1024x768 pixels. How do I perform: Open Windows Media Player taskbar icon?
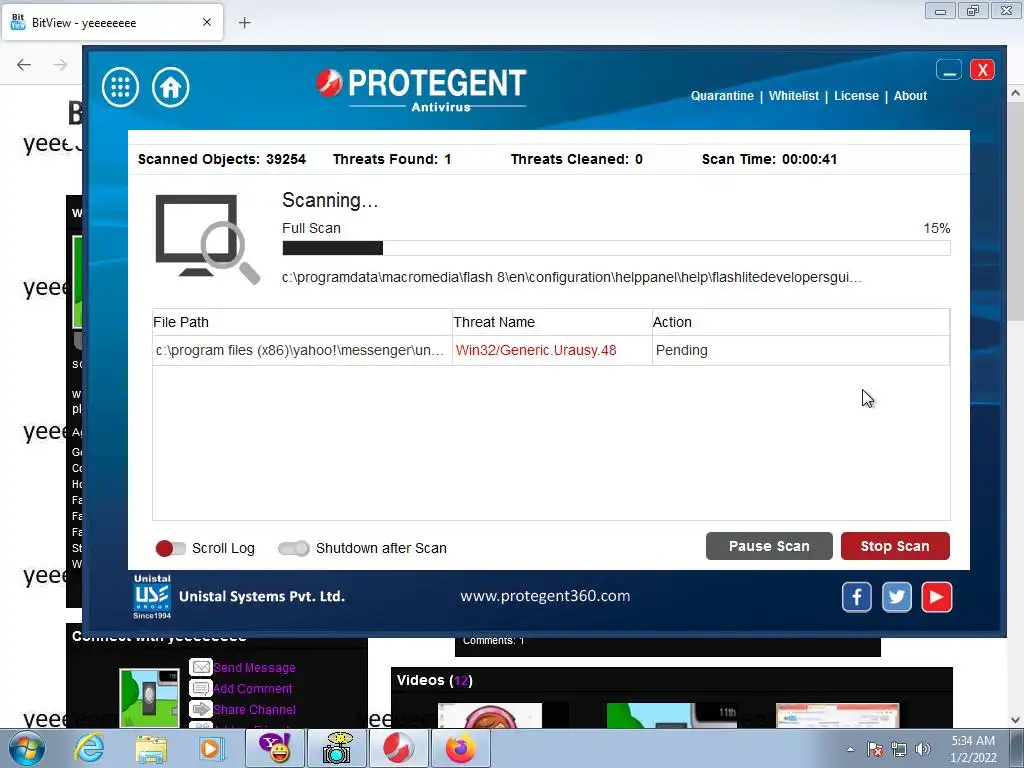coord(211,748)
